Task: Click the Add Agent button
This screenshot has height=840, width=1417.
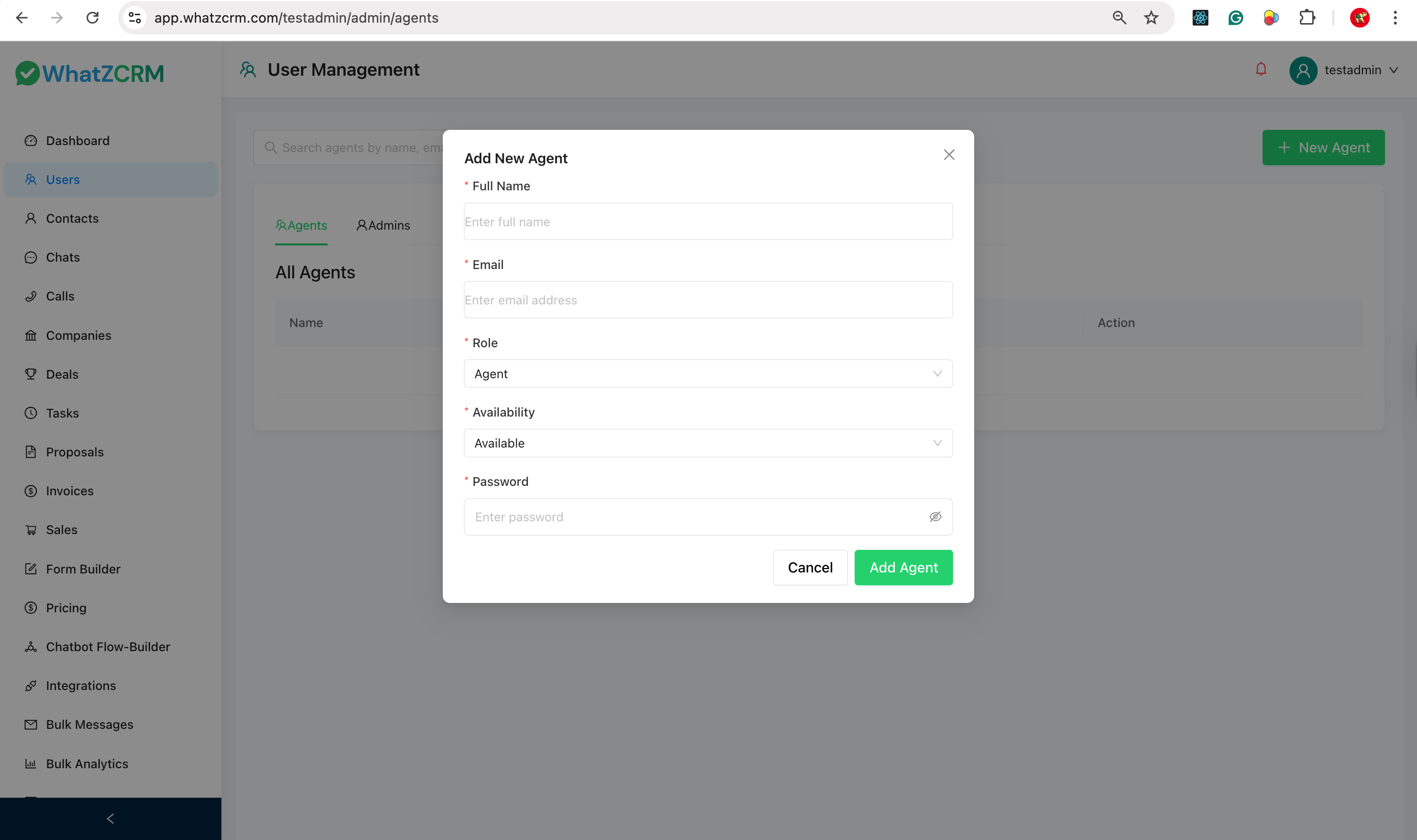Action: click(x=903, y=567)
